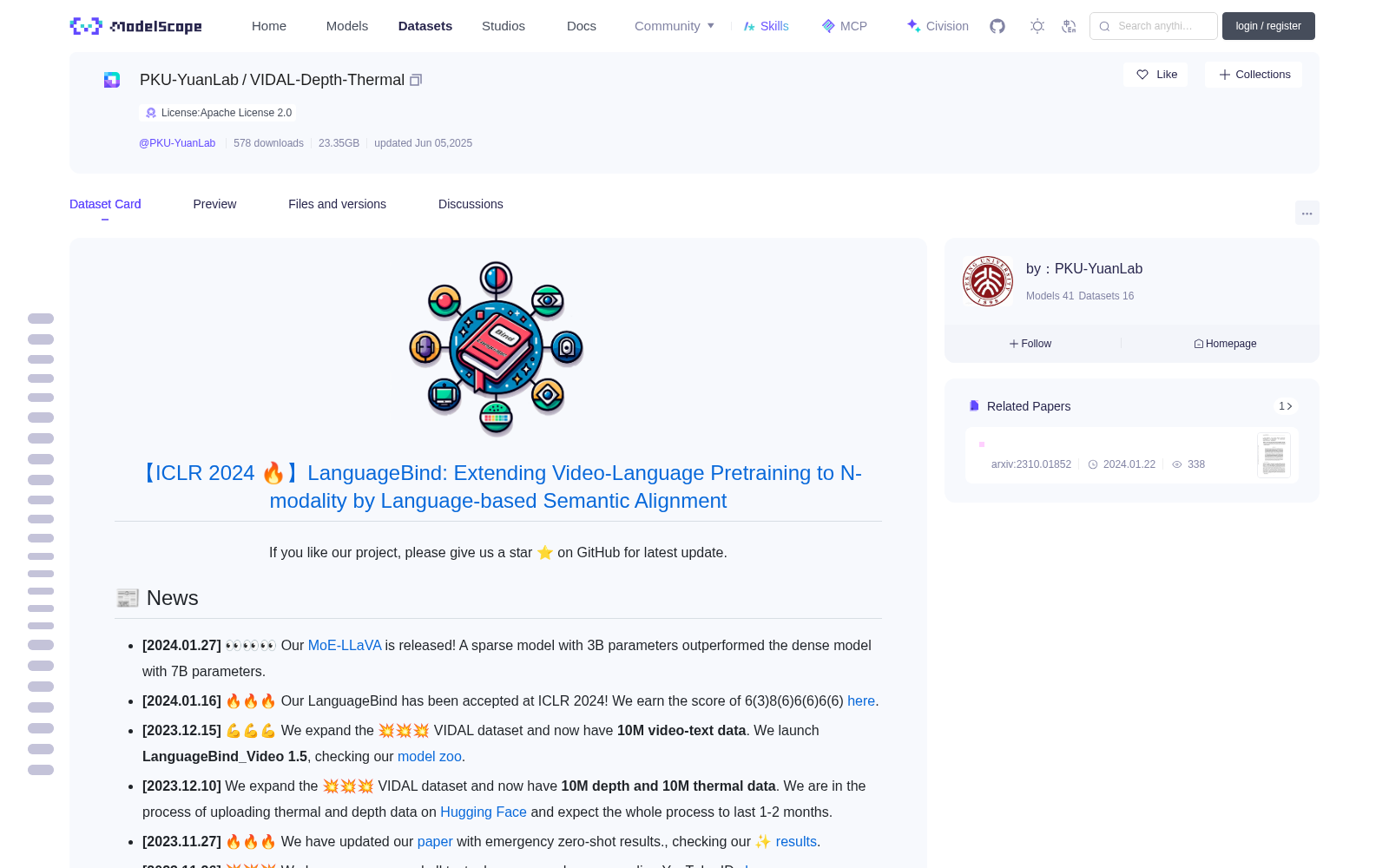Open the GitHub icon in the header
The height and width of the screenshot is (868, 1389).
(x=997, y=26)
